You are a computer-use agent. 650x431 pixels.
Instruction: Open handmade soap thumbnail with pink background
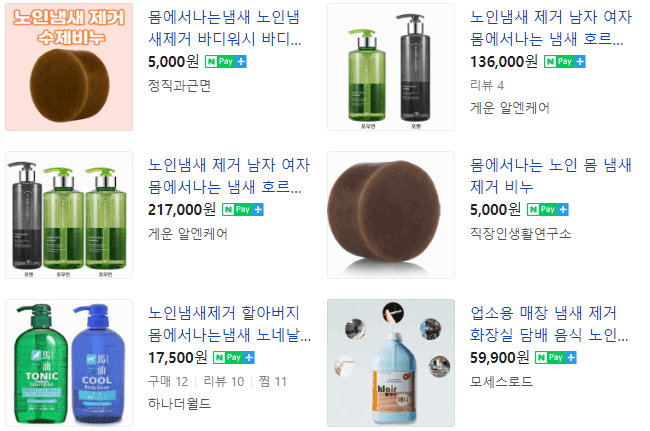pyautogui.click(x=69, y=67)
